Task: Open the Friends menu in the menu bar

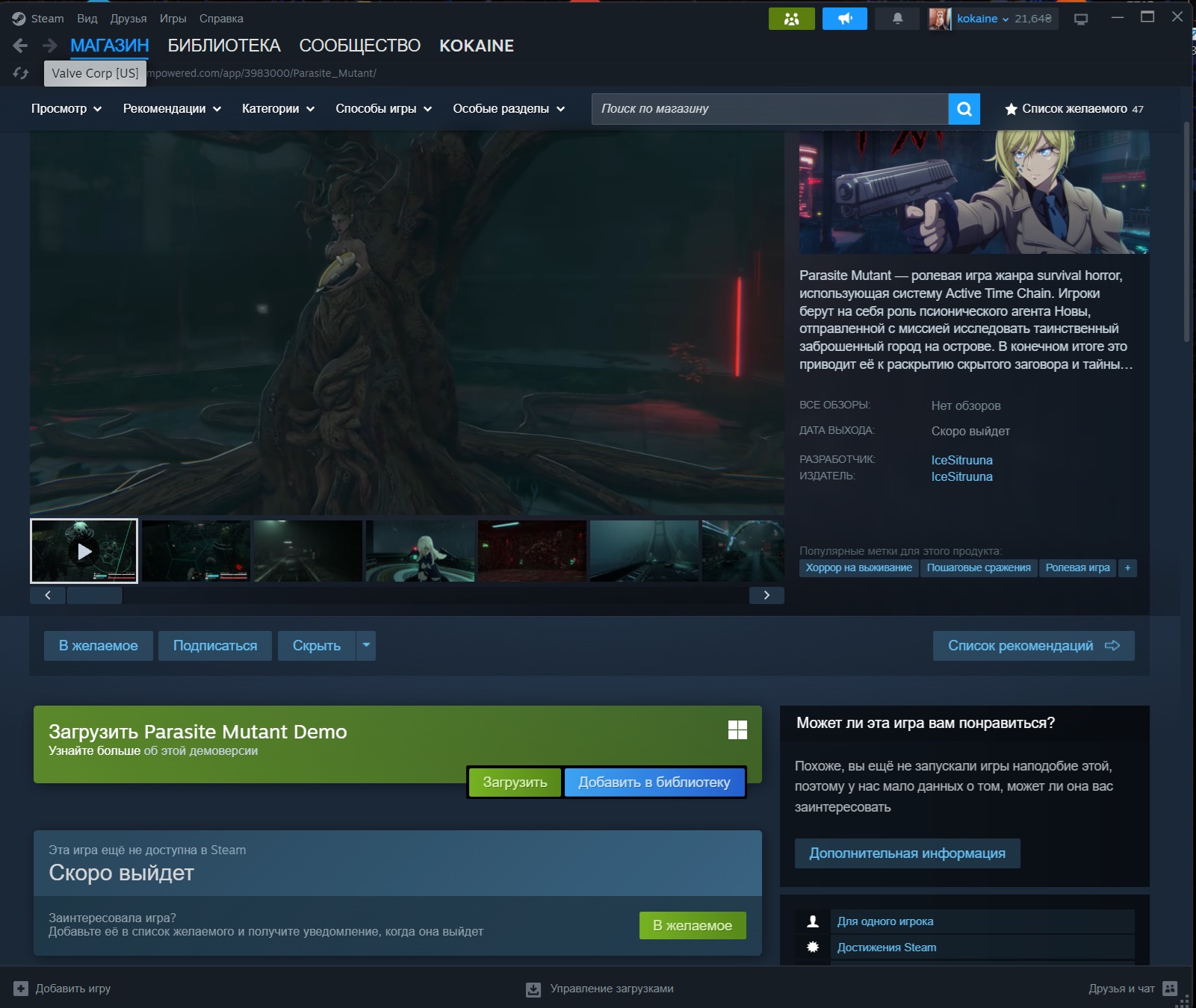Action: click(128, 19)
